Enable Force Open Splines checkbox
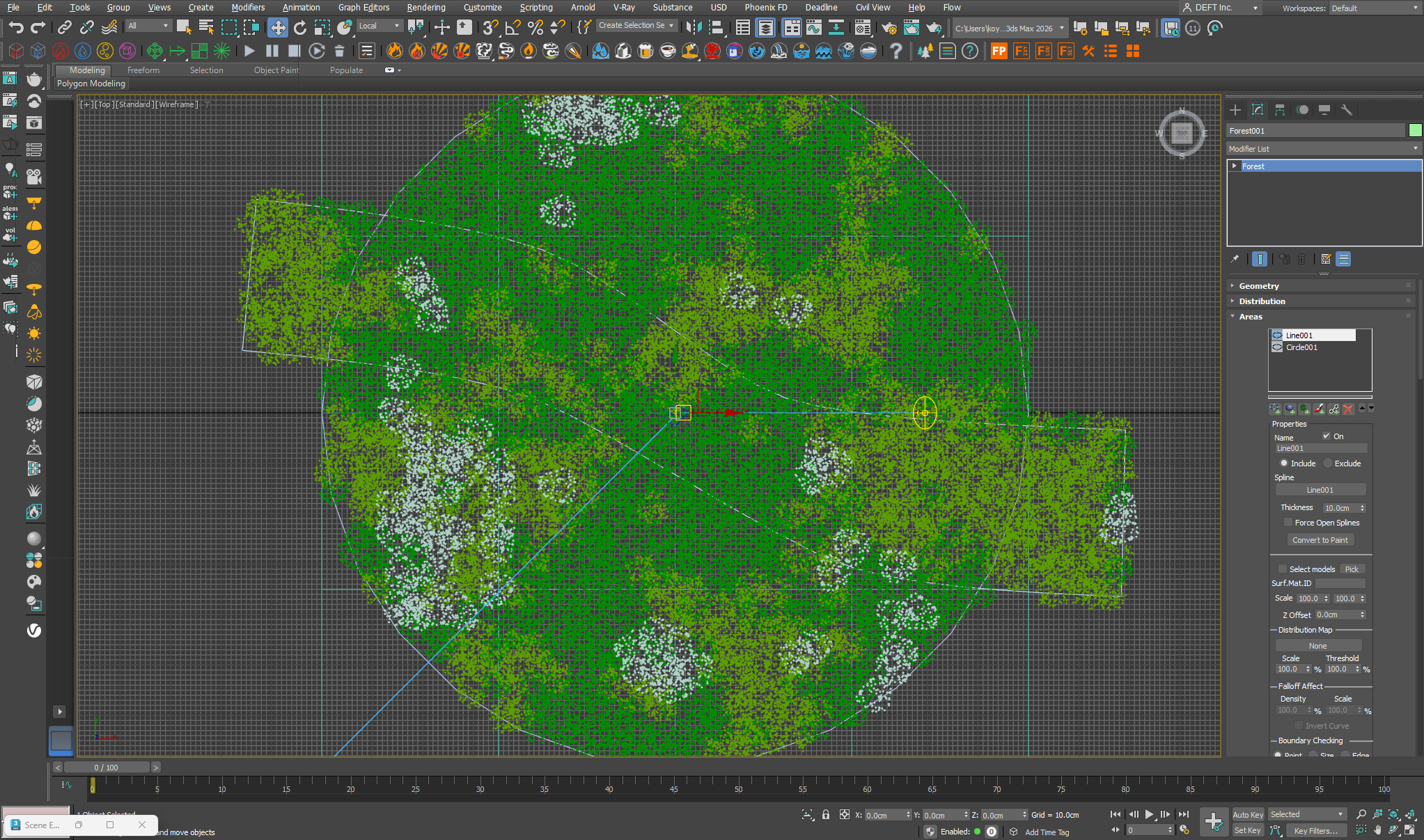The image size is (1424, 840). 1288,523
